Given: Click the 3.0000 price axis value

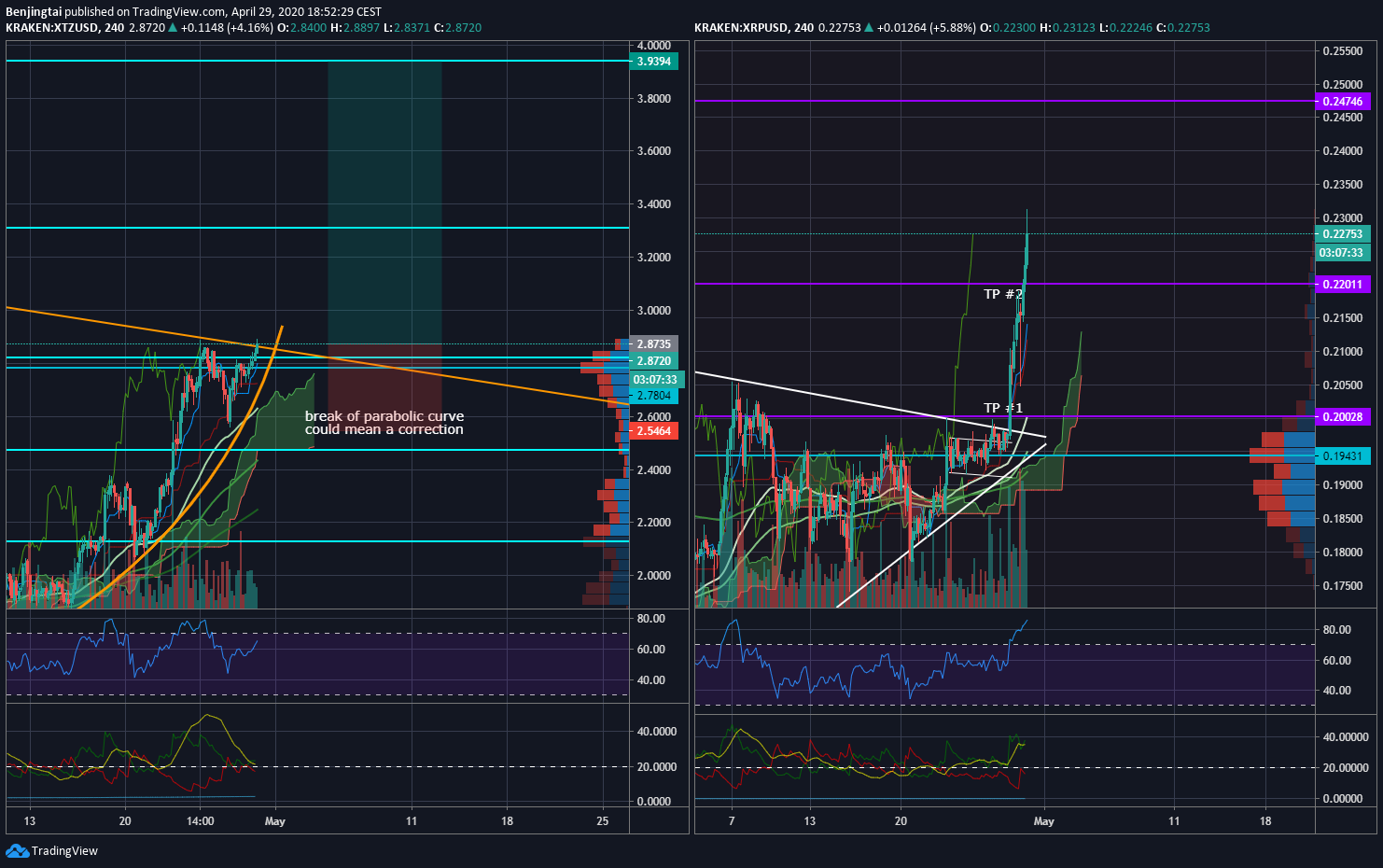Looking at the screenshot, I should (x=653, y=311).
